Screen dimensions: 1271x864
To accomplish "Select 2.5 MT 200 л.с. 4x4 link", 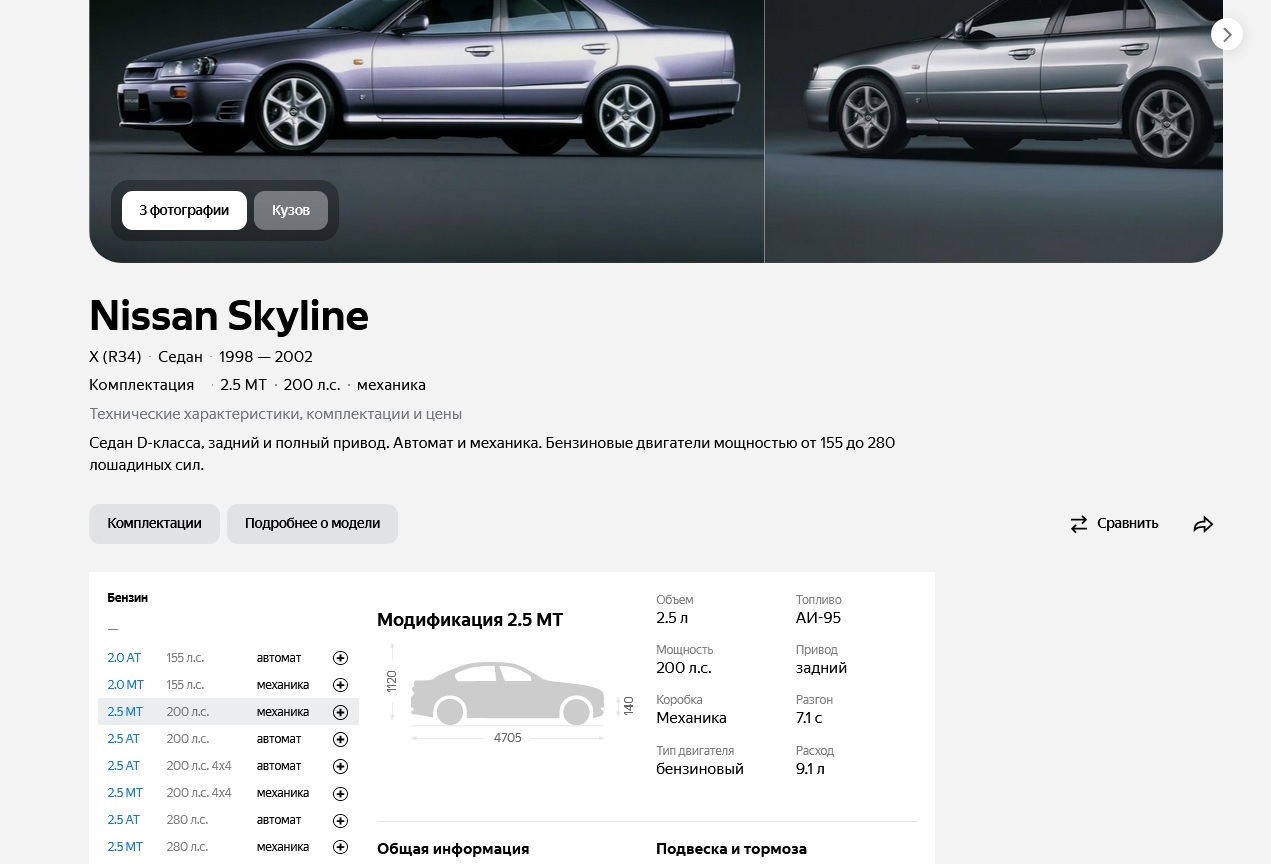I will (x=125, y=793).
